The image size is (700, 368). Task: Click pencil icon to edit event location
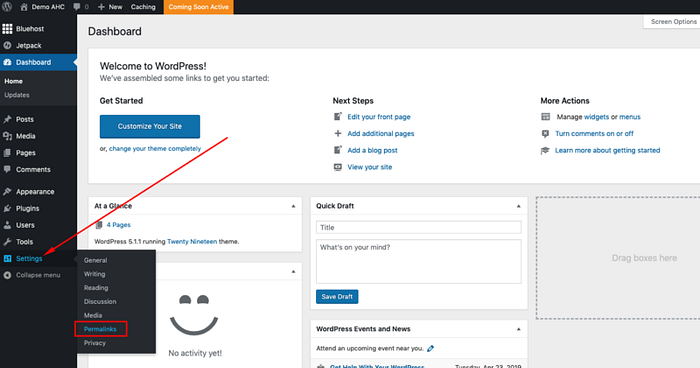(x=430, y=348)
